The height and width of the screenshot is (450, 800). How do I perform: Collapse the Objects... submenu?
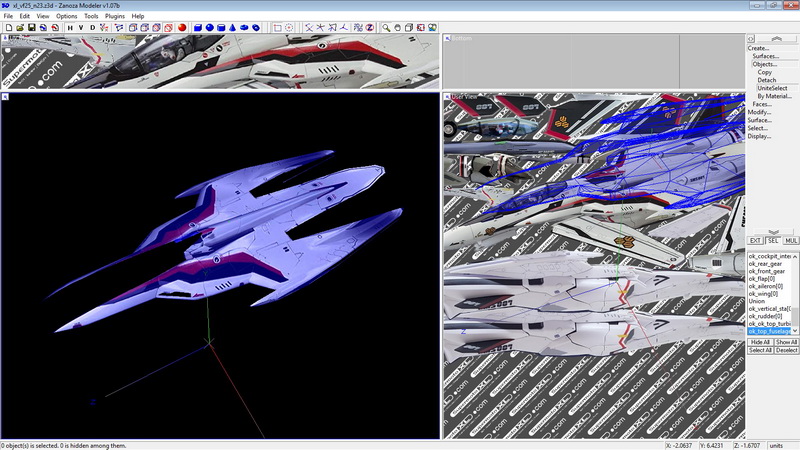[764, 64]
